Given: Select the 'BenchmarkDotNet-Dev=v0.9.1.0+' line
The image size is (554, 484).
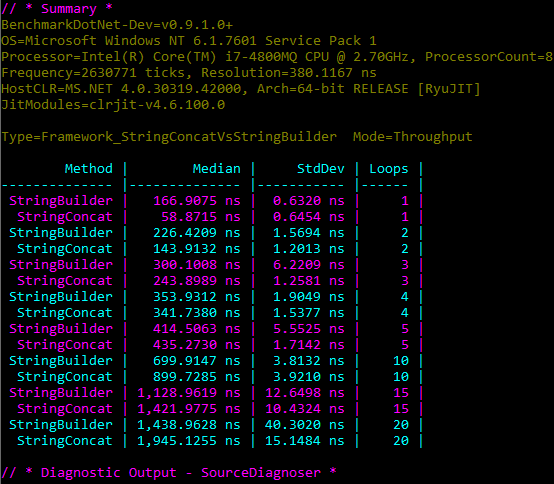Looking at the screenshot, I should (117, 25).
